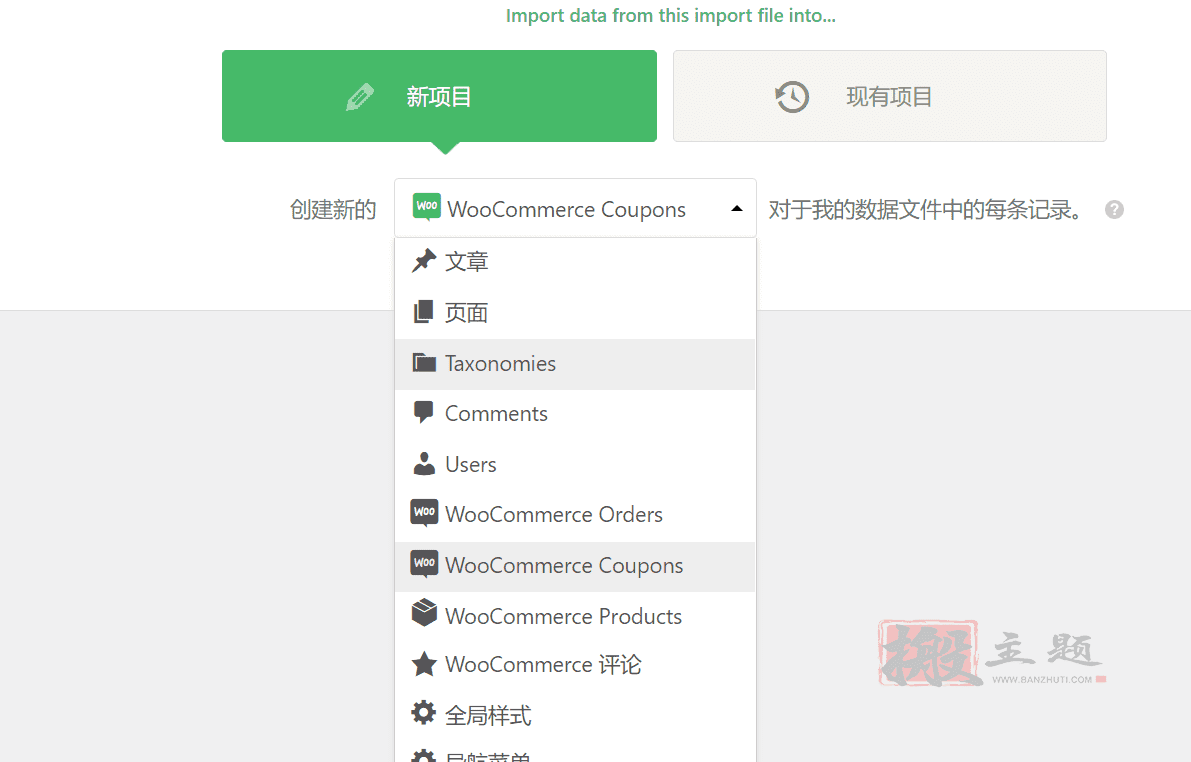Click the history clock icon in 现有项目
The image size is (1191, 762).
coord(792,97)
